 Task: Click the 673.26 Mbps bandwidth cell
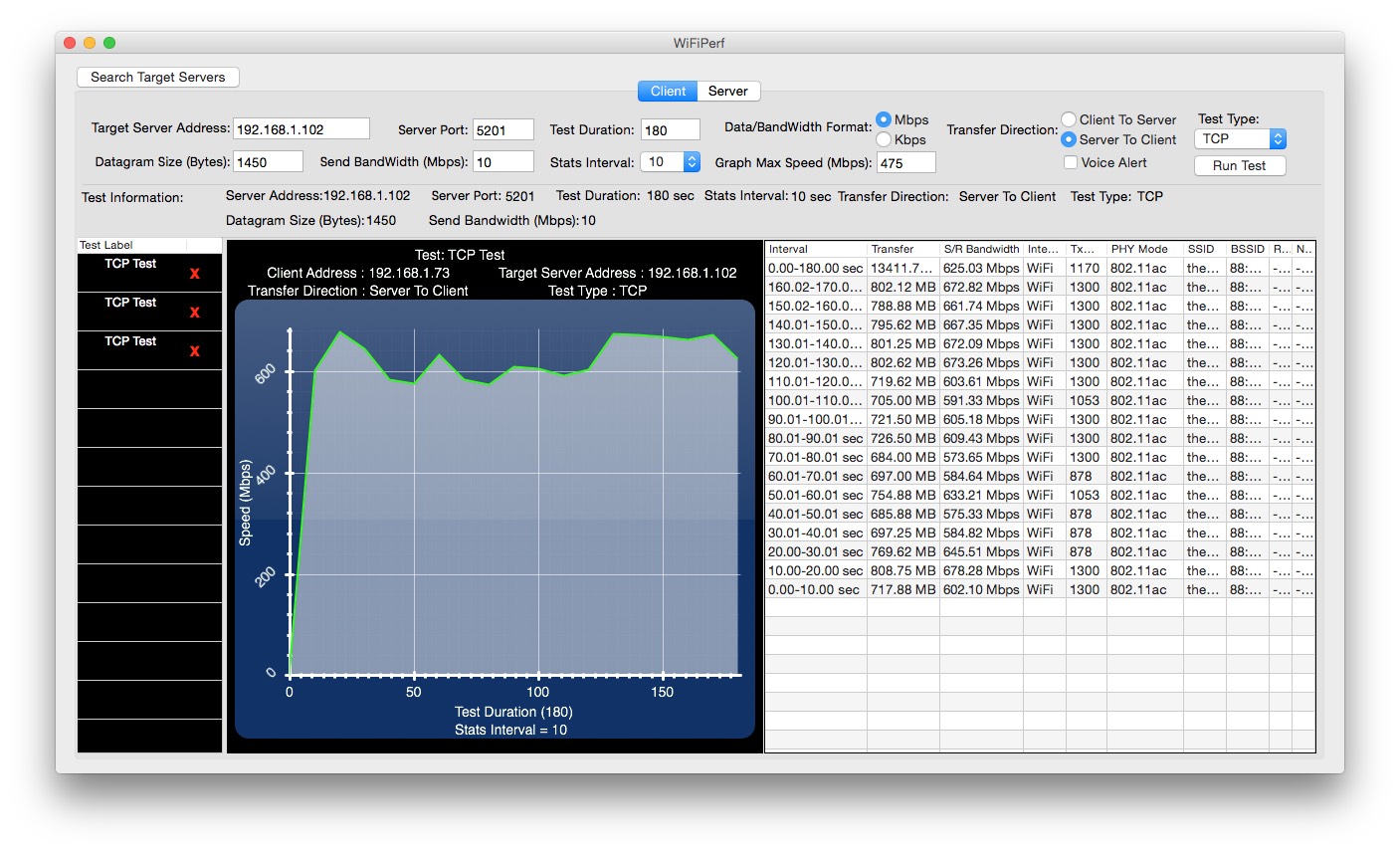(982, 362)
